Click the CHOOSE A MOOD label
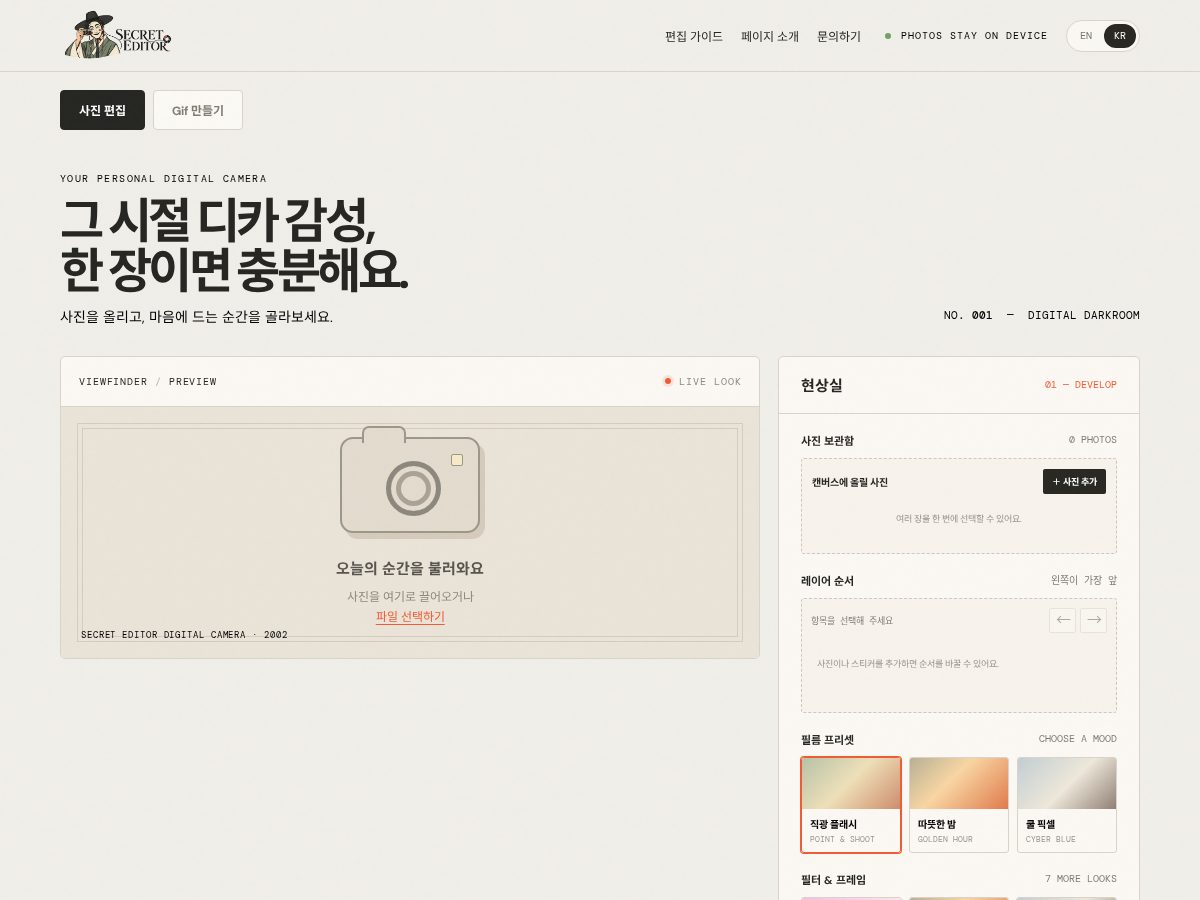This screenshot has height=900, width=1200. 1078,739
